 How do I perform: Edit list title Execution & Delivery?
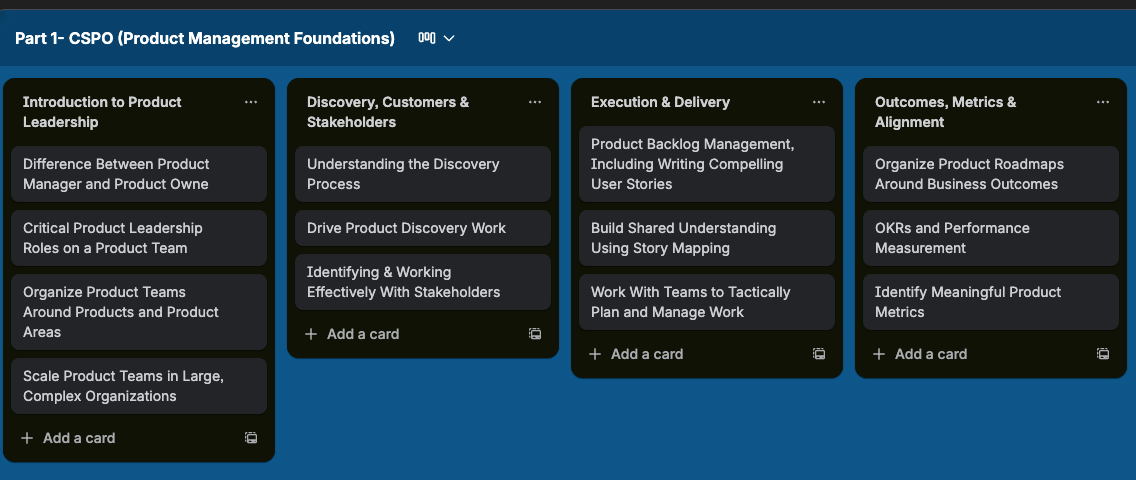[660, 102]
